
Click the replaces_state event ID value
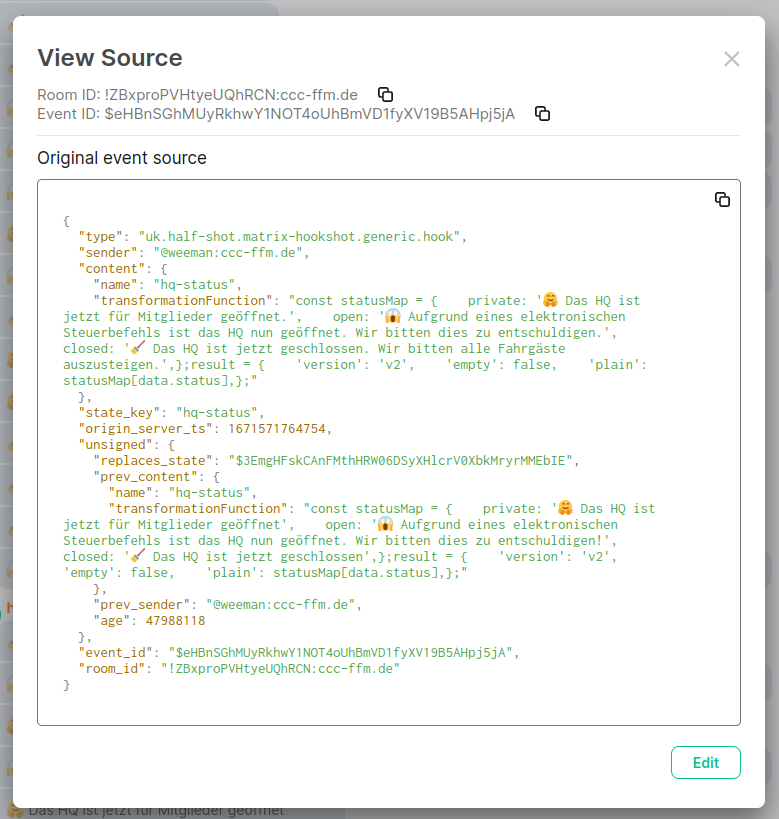(x=401, y=461)
